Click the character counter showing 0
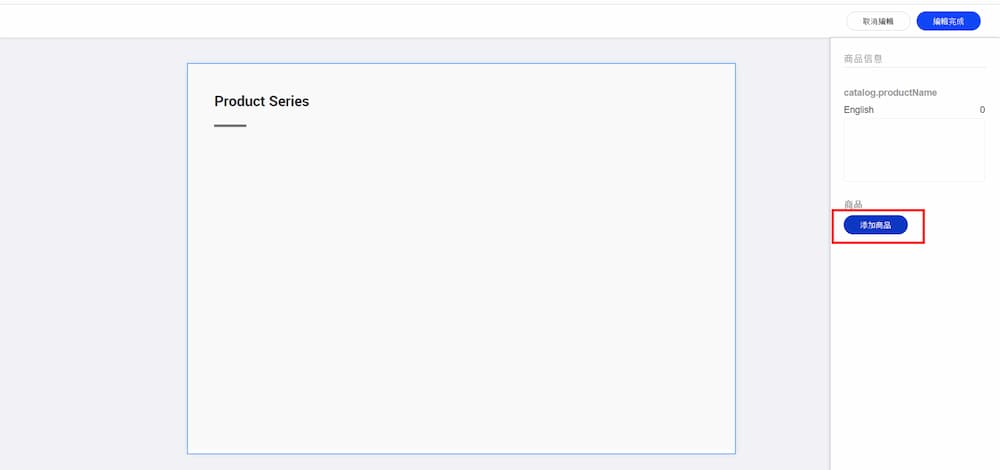The width and height of the screenshot is (1000, 470). click(x=981, y=109)
